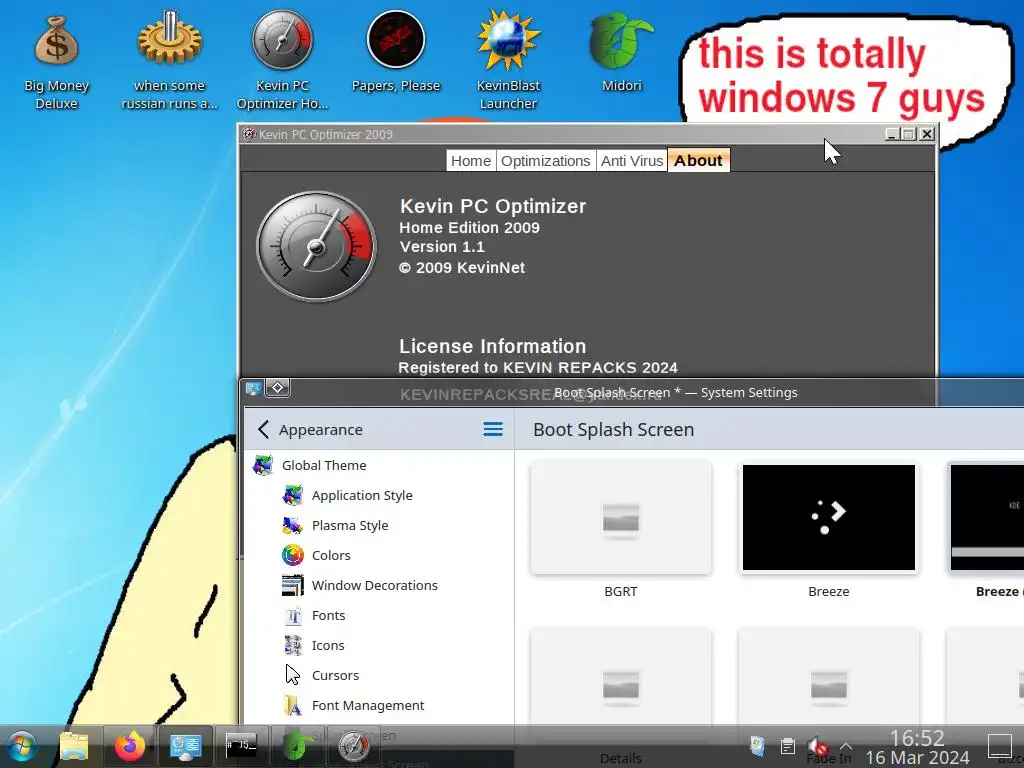Screen dimensions: 1024x768
Task: Minimize the Kevin PC Optimizer 2009 window
Action: (x=892, y=134)
